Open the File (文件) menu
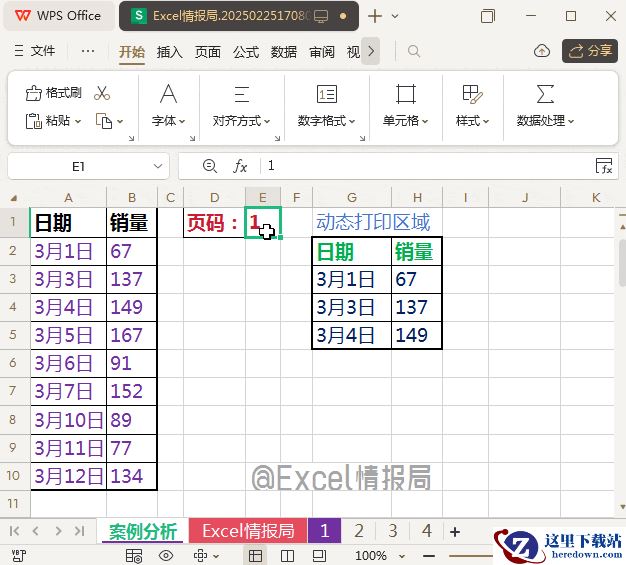This screenshot has width=626, height=565. click(x=35, y=51)
